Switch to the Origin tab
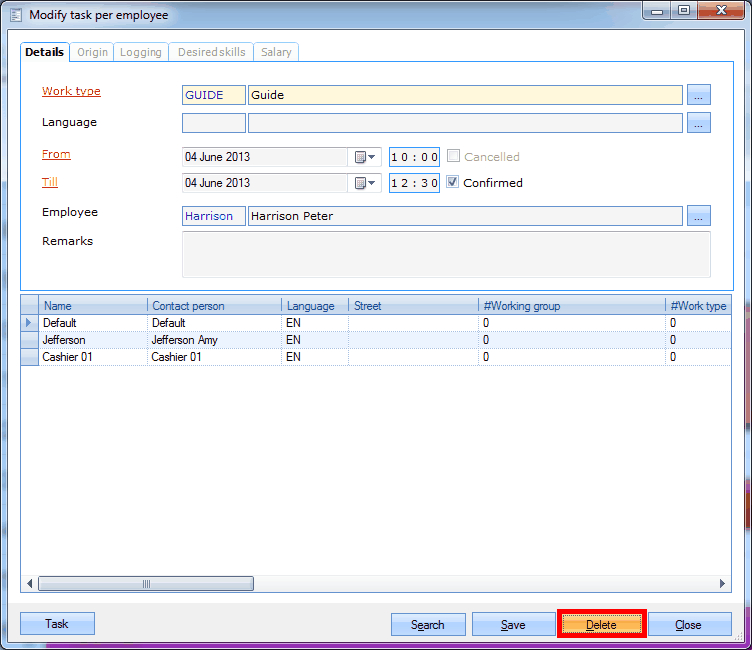The image size is (752, 650). pos(93,52)
